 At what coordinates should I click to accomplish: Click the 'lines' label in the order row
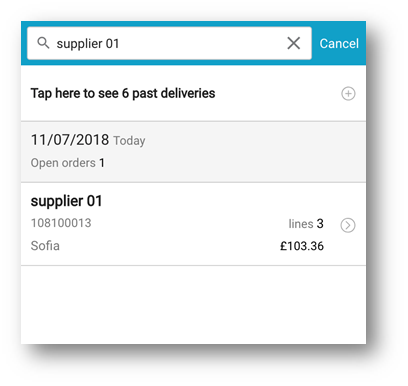point(301,224)
